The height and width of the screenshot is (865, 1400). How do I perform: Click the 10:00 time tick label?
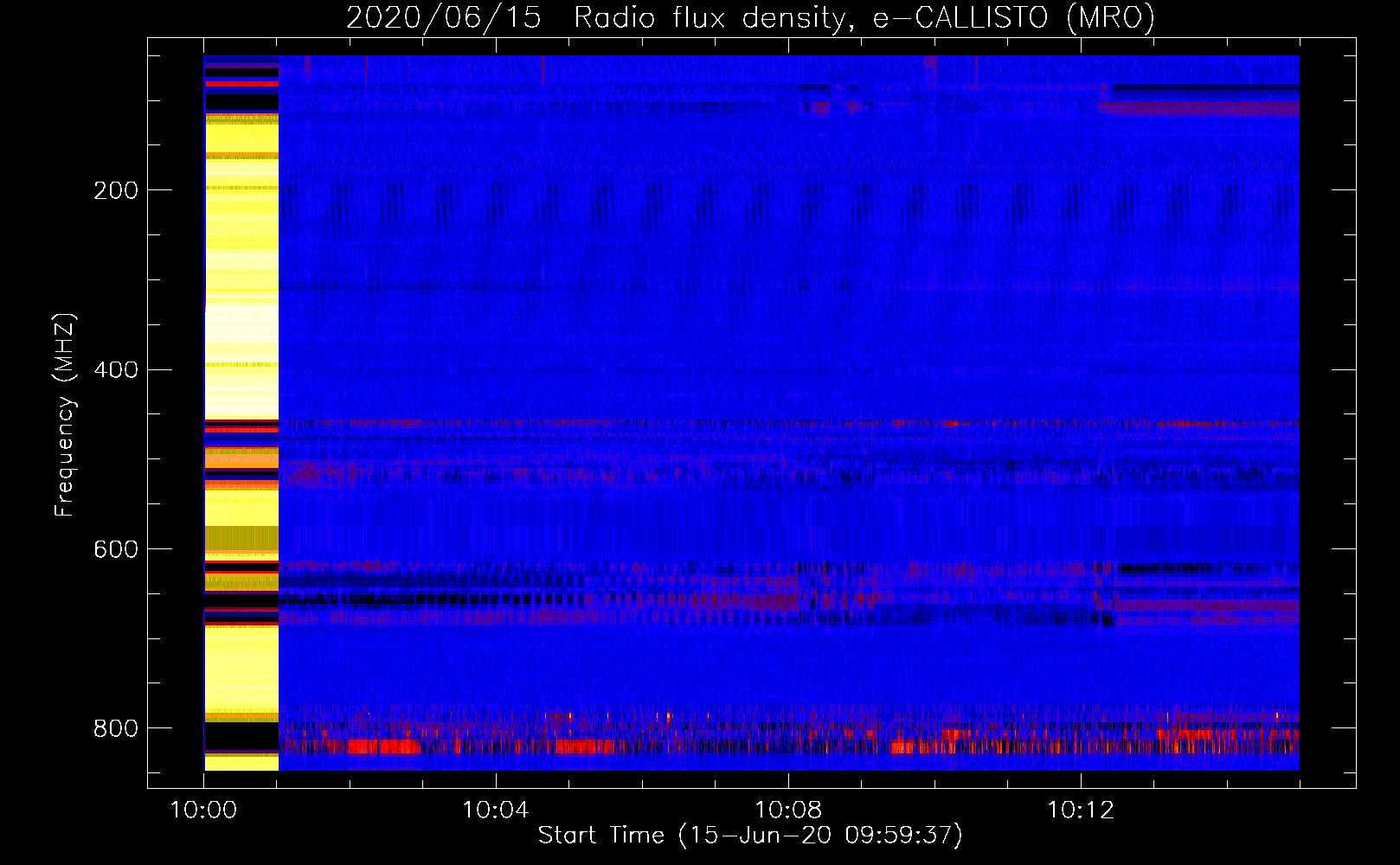point(203,811)
